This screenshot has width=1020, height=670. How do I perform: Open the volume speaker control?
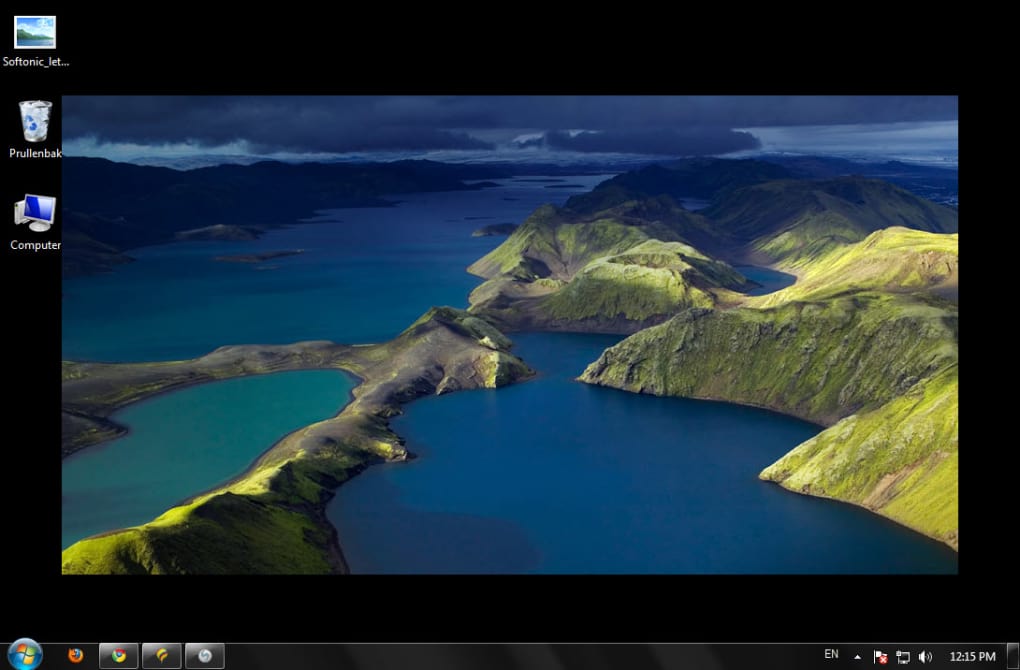(925, 657)
